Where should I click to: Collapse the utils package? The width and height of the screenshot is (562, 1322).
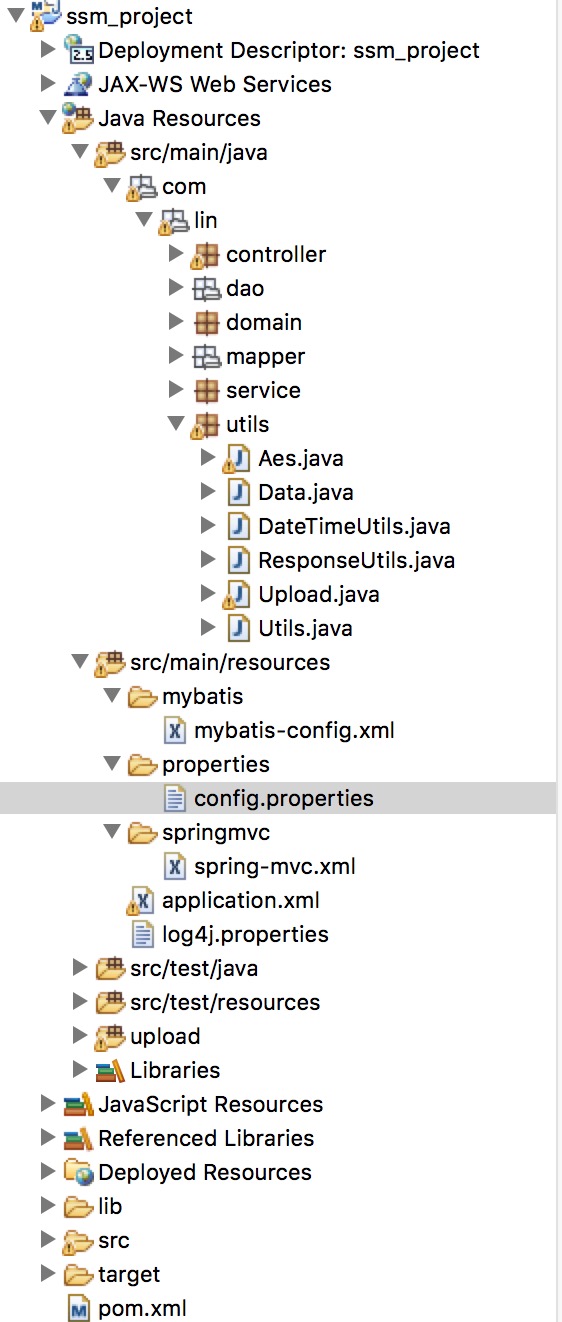pyautogui.click(x=177, y=424)
